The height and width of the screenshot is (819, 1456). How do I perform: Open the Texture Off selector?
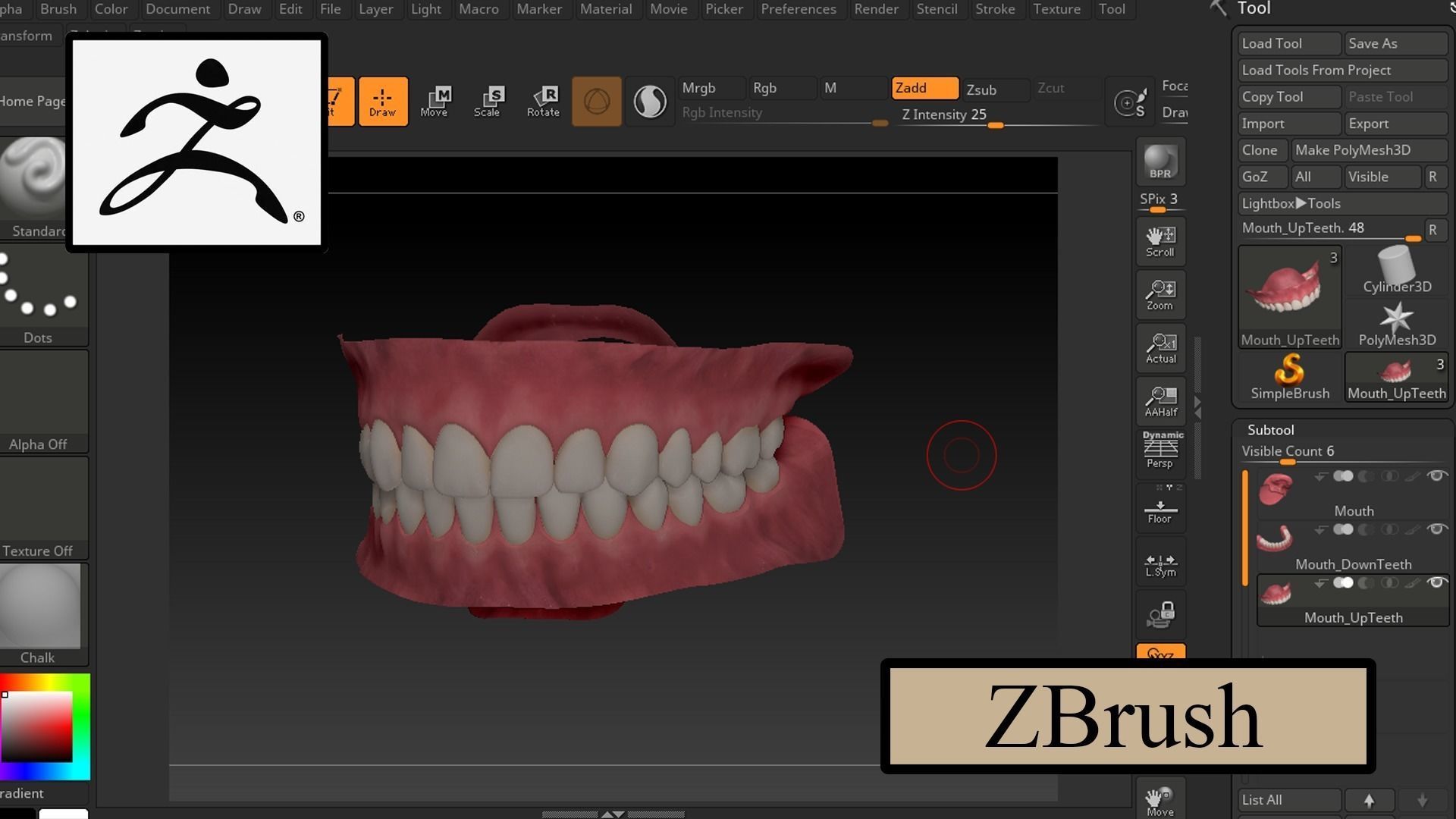click(43, 508)
